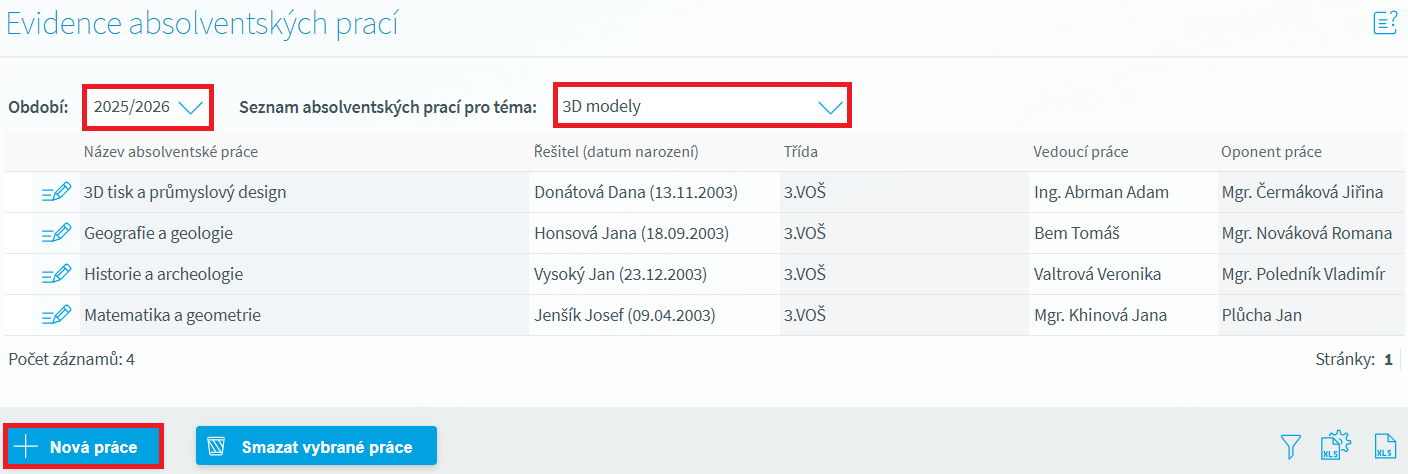Click 'Smazat vybrané práce' button
This screenshot has height=474, width=1408.
click(316, 446)
